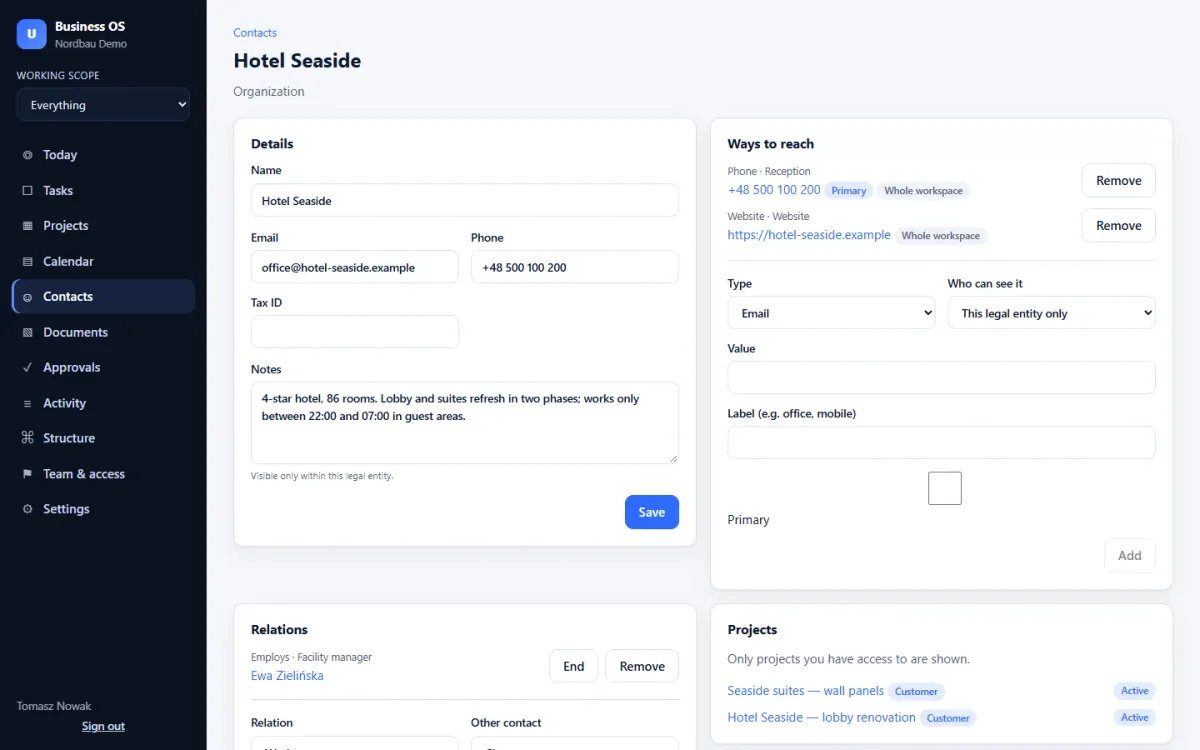Click the Structure sidebar icon
1200x750 pixels.
pyautogui.click(x=27, y=438)
